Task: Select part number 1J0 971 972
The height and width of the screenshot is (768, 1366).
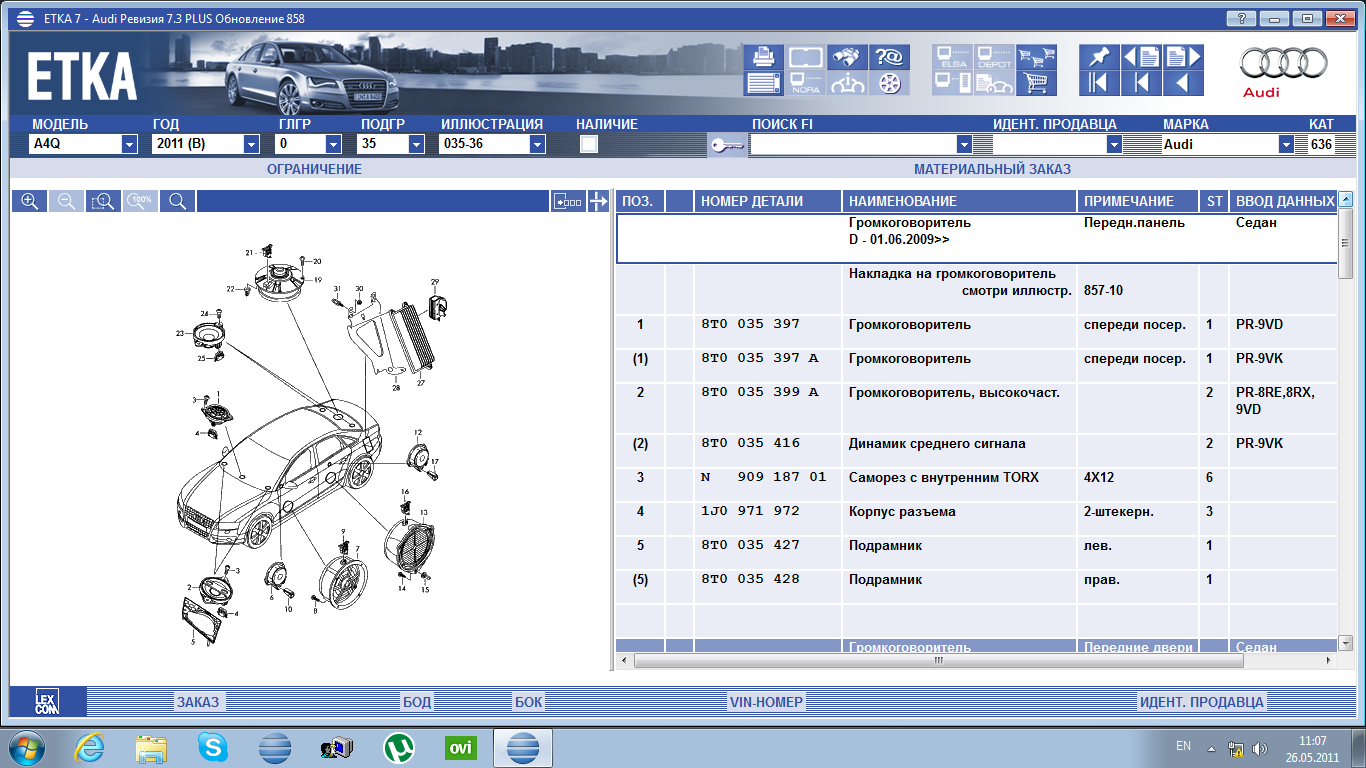Action: click(751, 511)
